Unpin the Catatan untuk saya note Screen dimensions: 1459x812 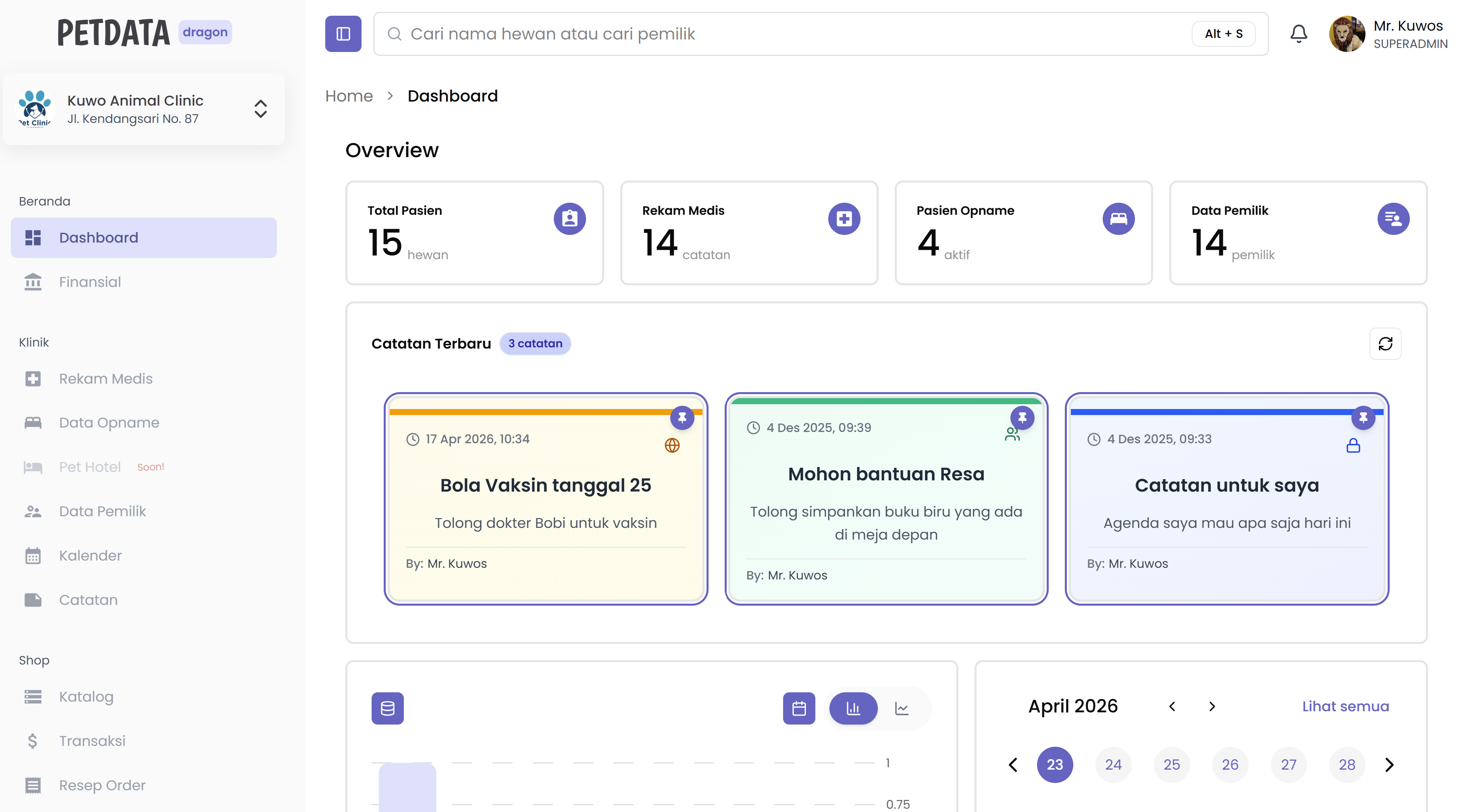1363,418
